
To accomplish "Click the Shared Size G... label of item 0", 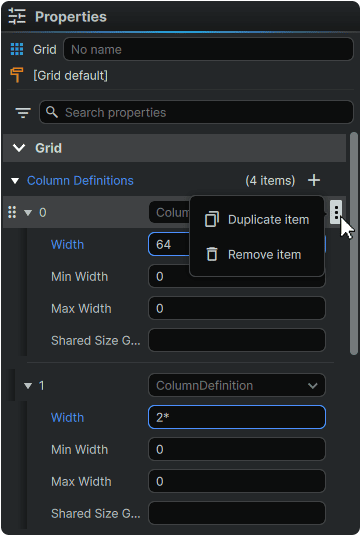I will pos(96,340).
